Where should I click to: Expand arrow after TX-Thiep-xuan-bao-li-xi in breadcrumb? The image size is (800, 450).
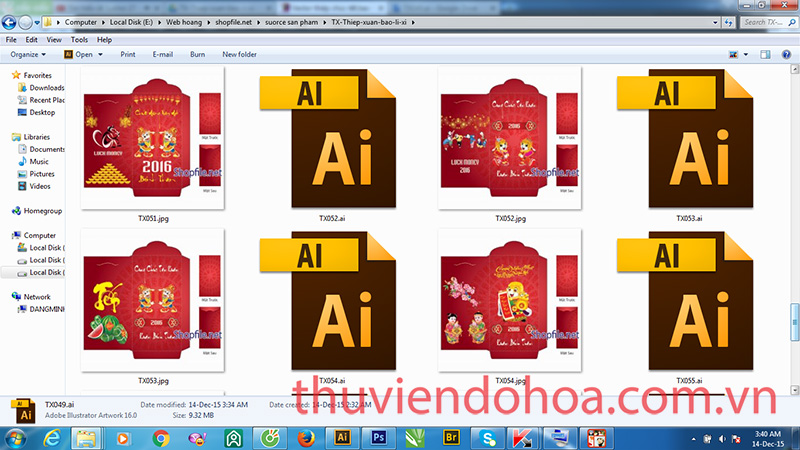[x=413, y=22]
